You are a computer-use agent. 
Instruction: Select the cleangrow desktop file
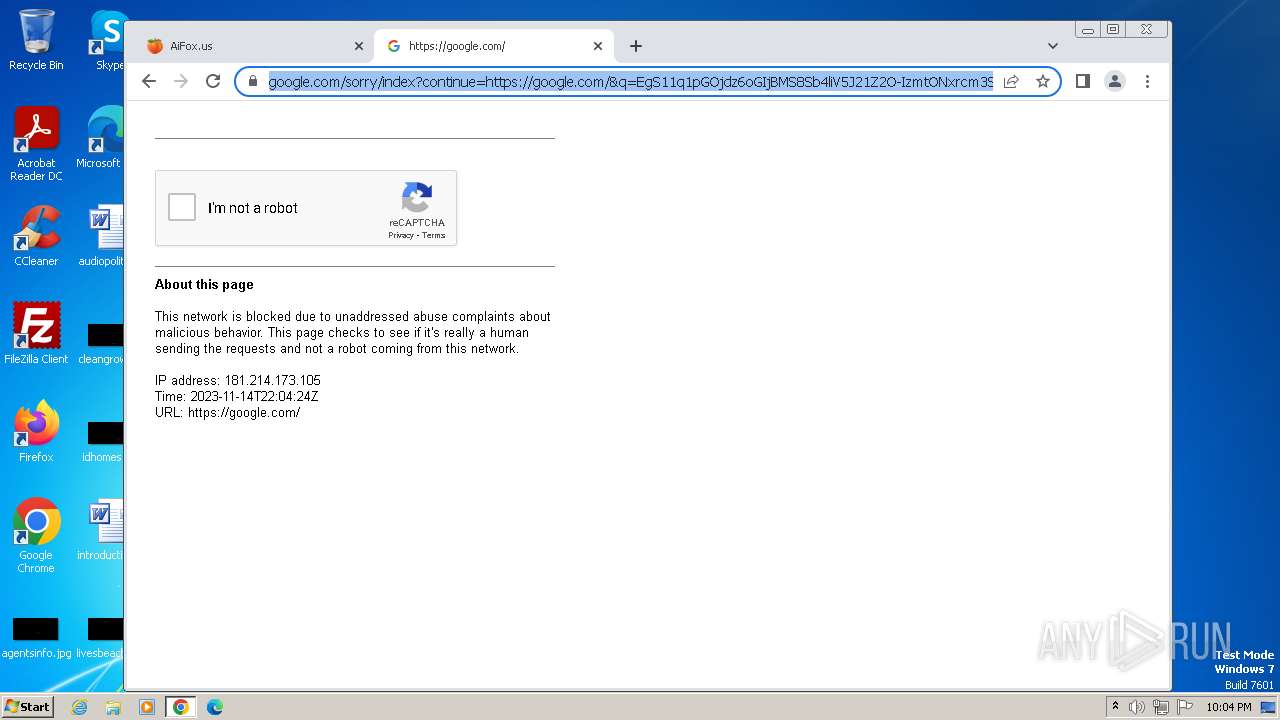click(103, 344)
